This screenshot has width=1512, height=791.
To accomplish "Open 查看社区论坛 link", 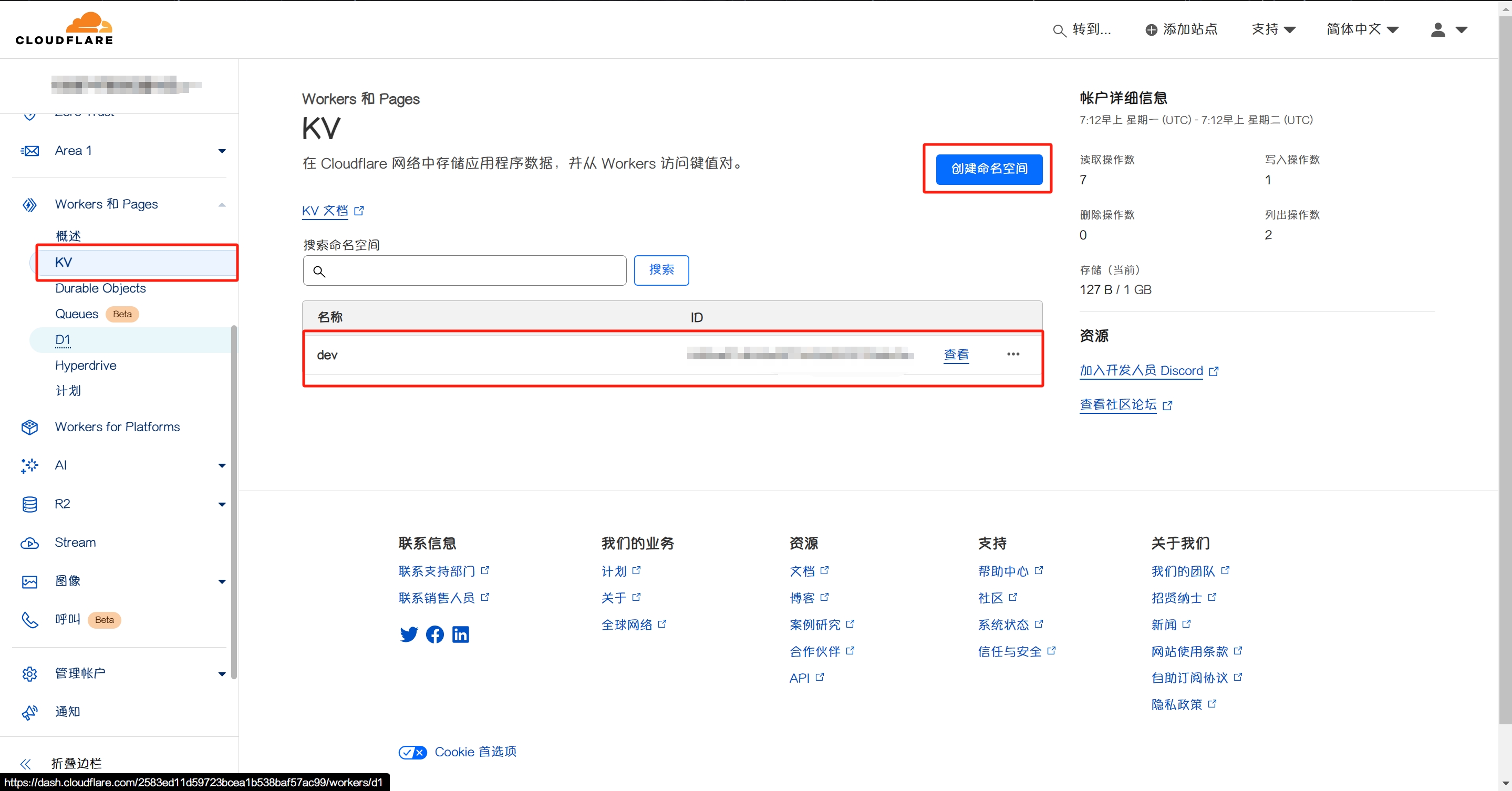I will pos(1118,405).
